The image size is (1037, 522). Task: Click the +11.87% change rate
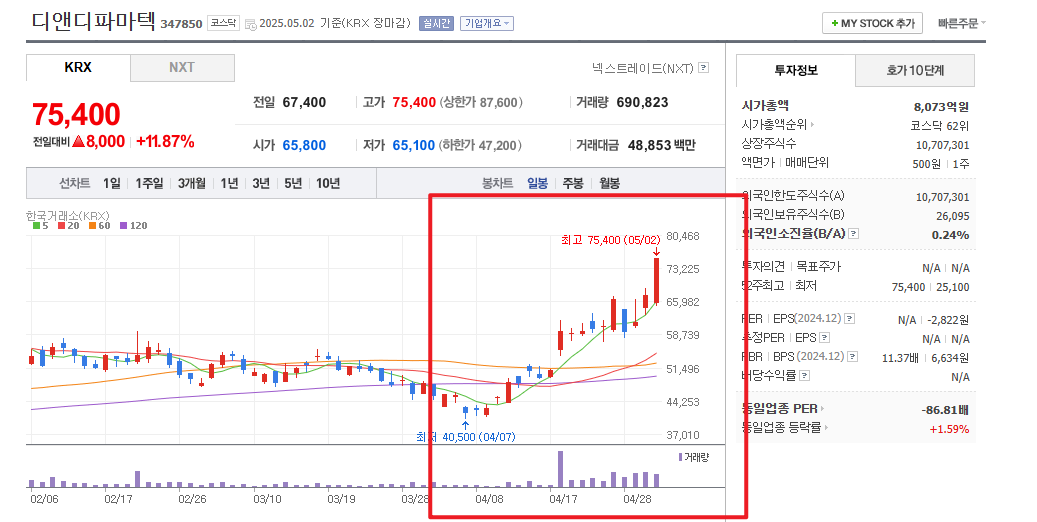(x=165, y=142)
